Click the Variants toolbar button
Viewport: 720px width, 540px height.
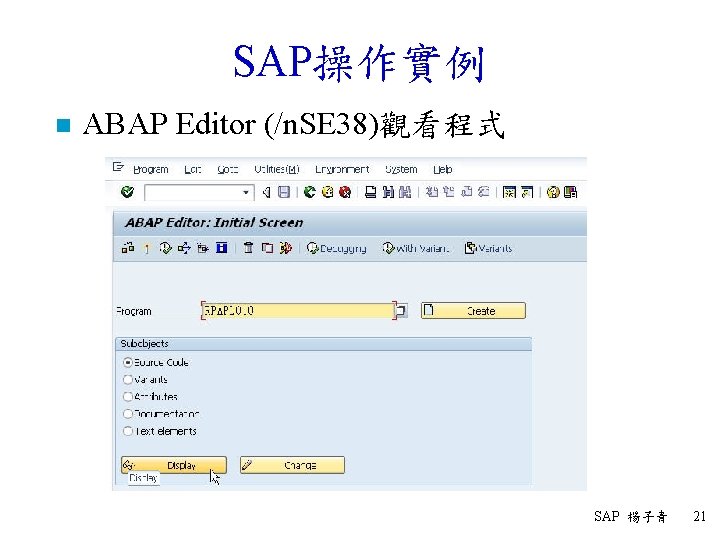(489, 248)
